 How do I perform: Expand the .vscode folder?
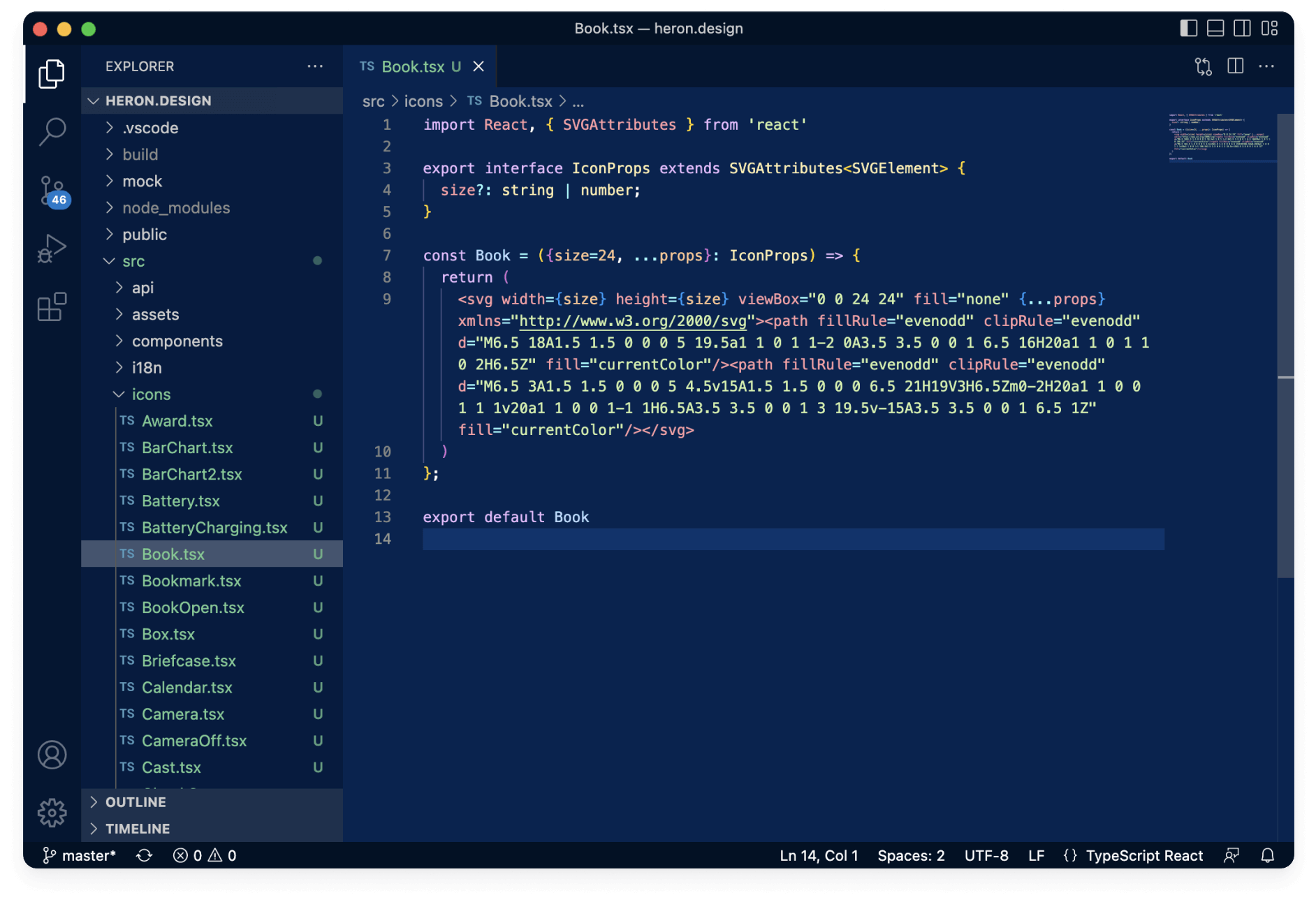click(x=212, y=128)
